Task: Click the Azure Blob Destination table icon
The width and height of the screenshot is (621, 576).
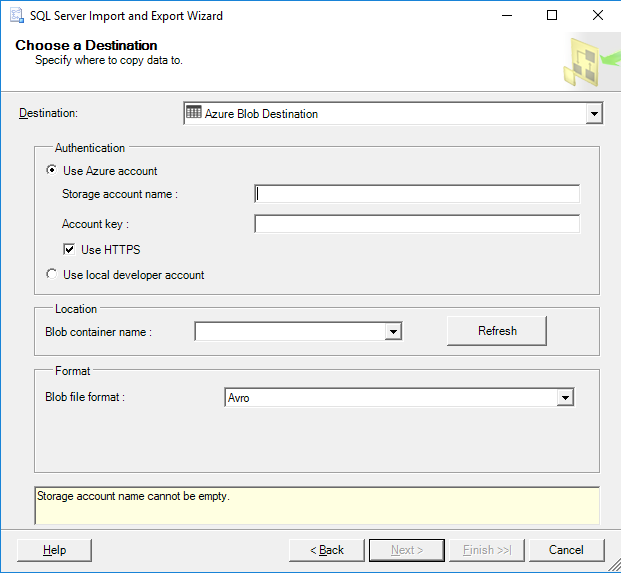Action: (194, 113)
